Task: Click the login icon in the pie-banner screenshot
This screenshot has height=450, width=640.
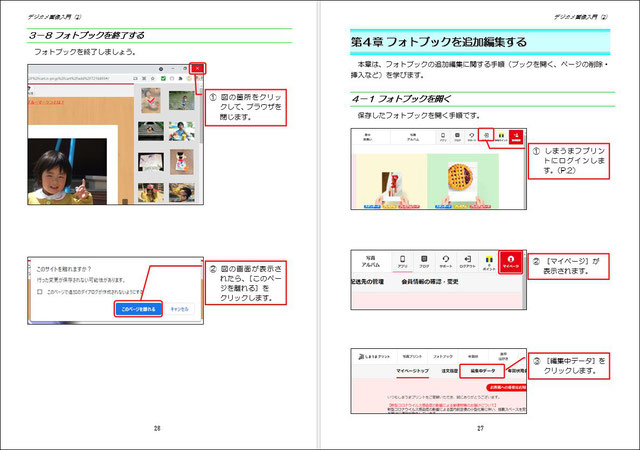Action: coord(486,136)
